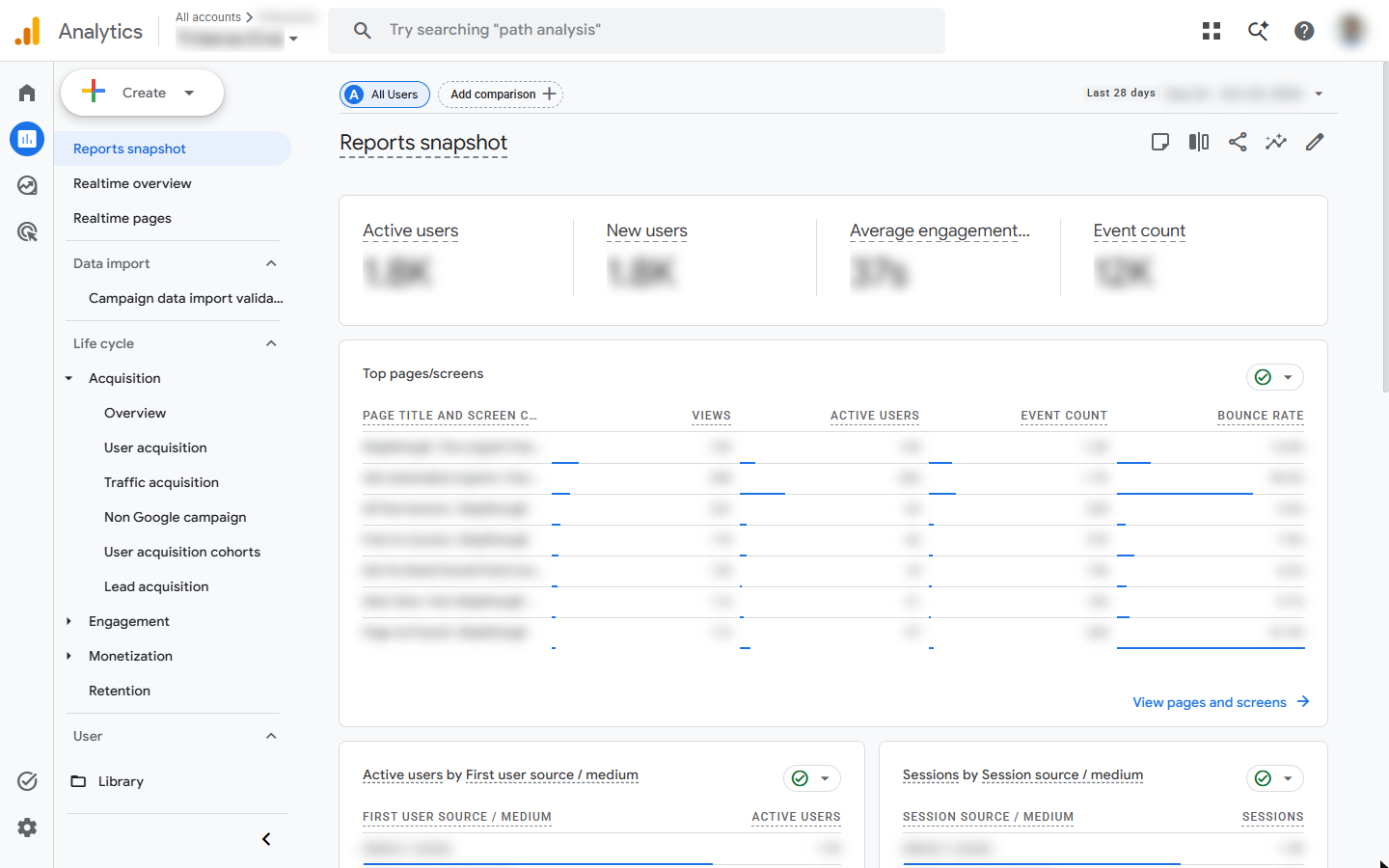Open the Create dropdown button

point(142,93)
